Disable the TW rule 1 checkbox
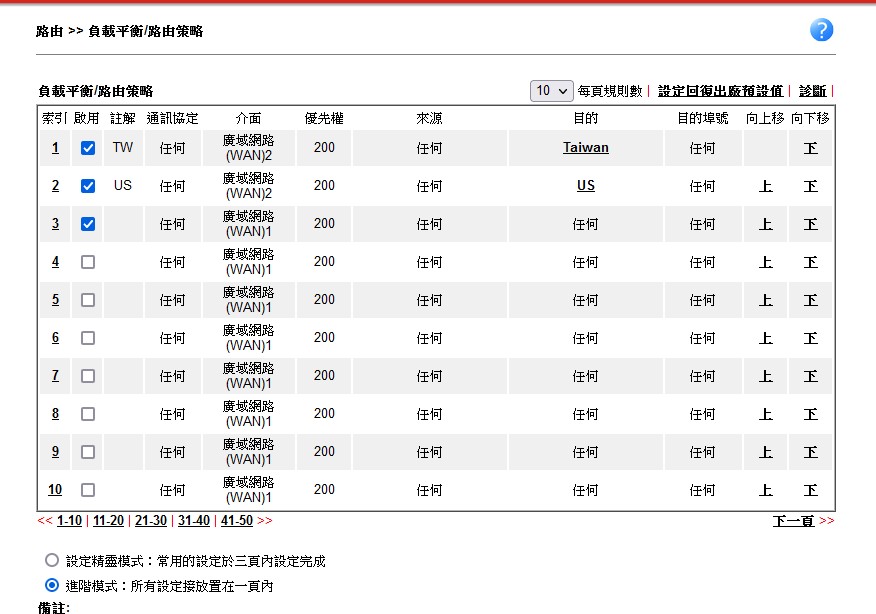This screenshot has width=876, height=614. click(88, 148)
